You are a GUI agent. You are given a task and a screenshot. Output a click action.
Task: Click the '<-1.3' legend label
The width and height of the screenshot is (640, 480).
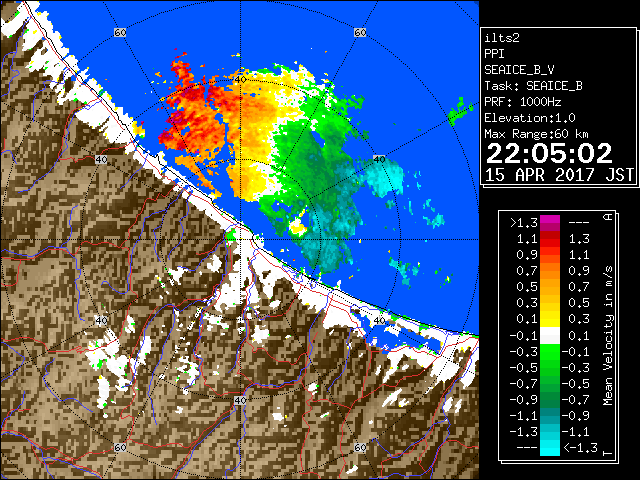580,447
